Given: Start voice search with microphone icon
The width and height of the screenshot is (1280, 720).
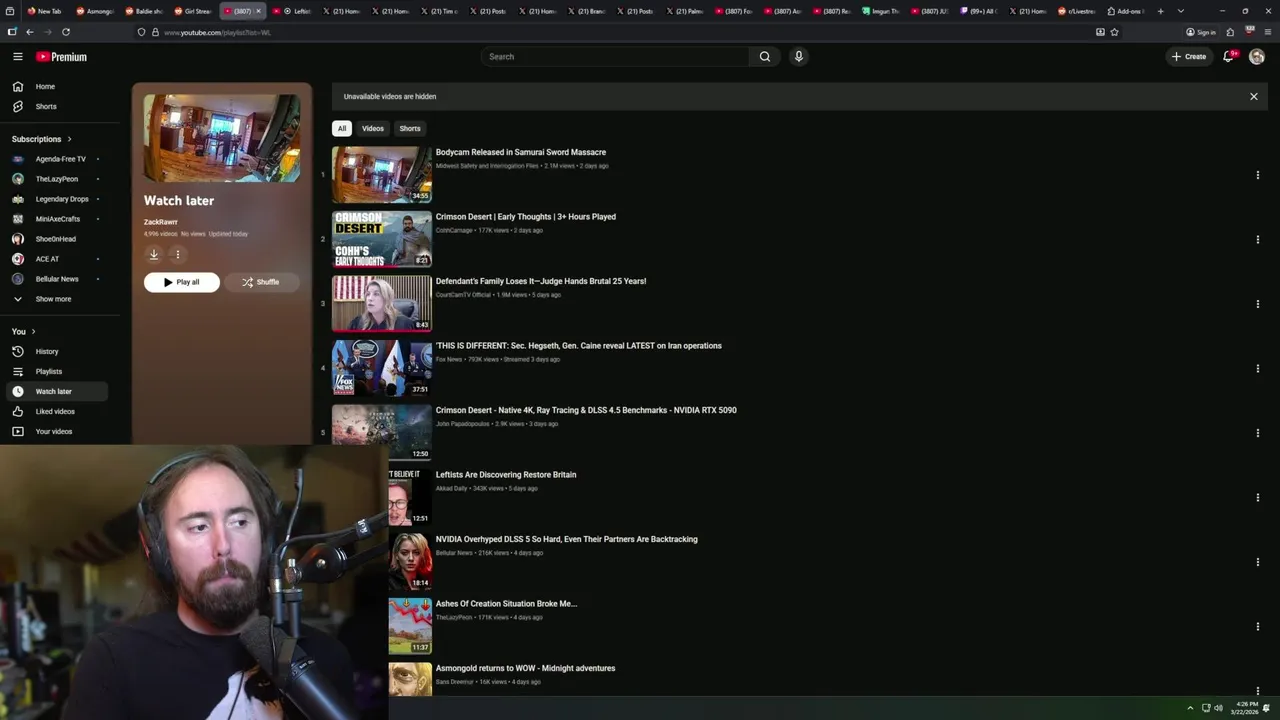Looking at the screenshot, I should (x=799, y=57).
